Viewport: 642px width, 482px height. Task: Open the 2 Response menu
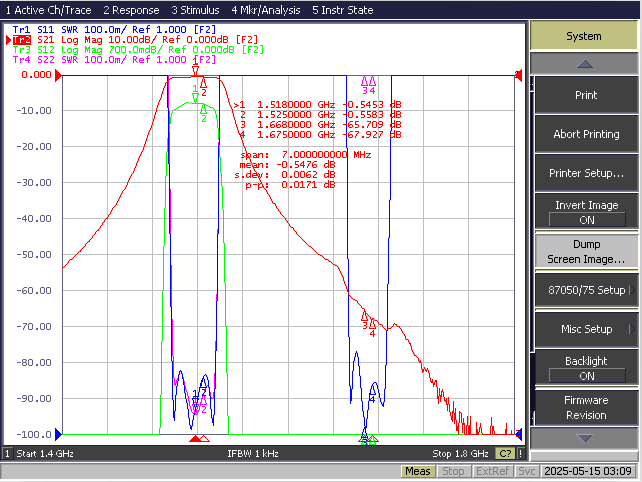tap(131, 10)
